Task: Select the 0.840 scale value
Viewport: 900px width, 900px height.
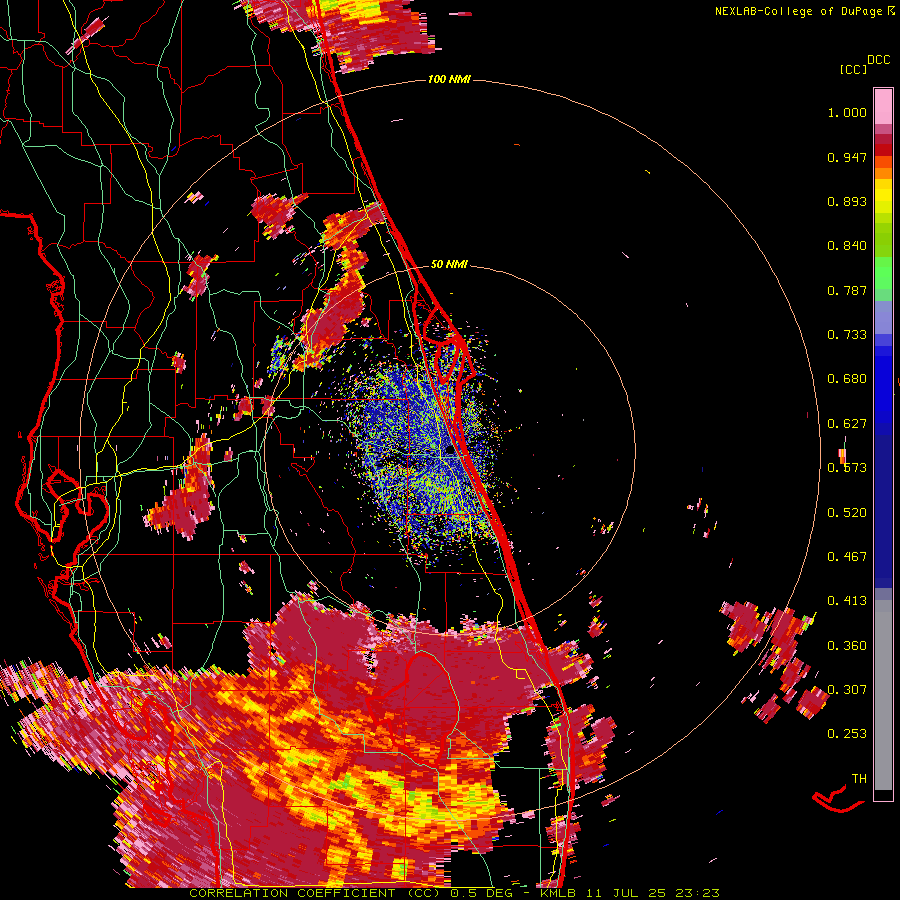Action: [847, 246]
